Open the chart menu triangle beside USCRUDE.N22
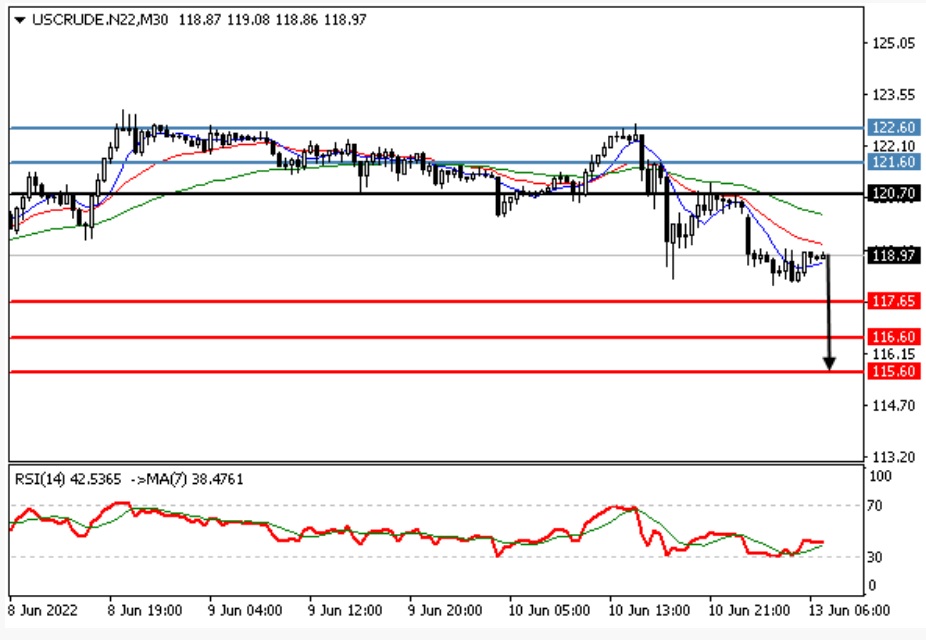This screenshot has width=926, height=640. point(20,21)
